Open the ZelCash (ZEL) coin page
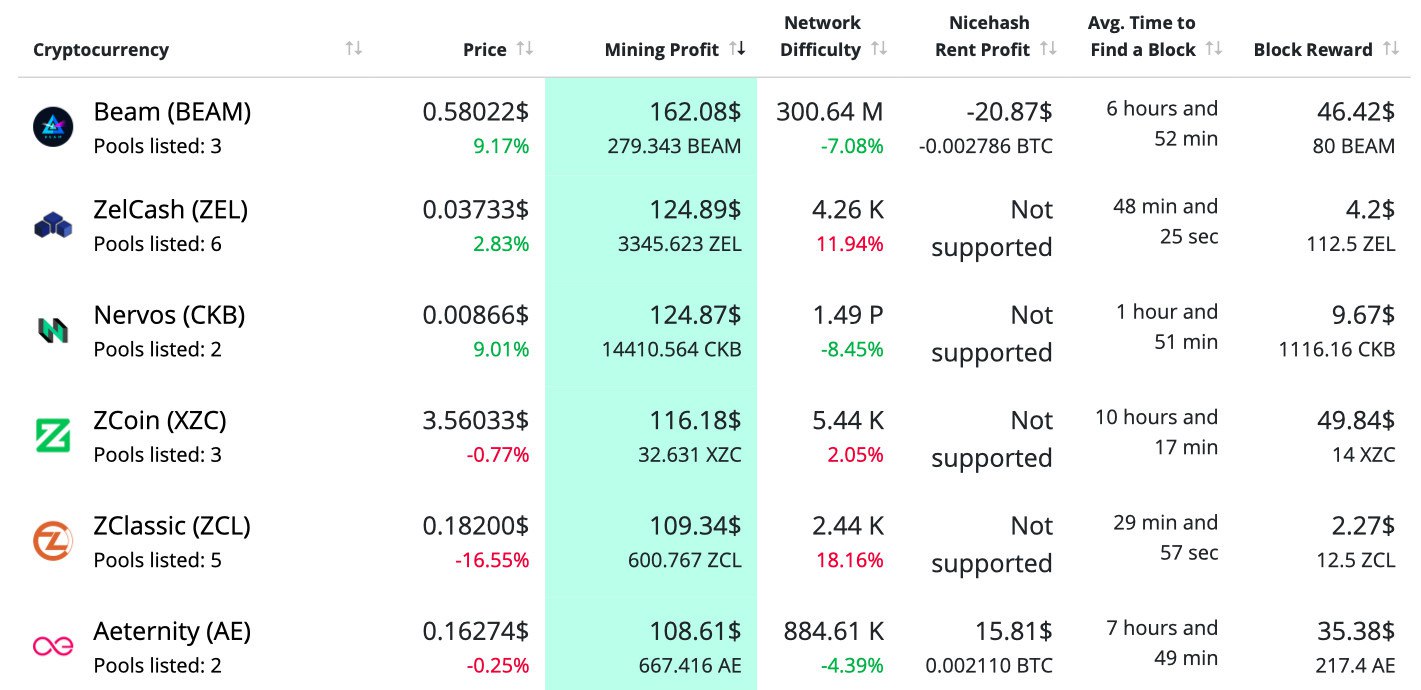Image resolution: width=1421 pixels, height=690 pixels. (x=170, y=210)
